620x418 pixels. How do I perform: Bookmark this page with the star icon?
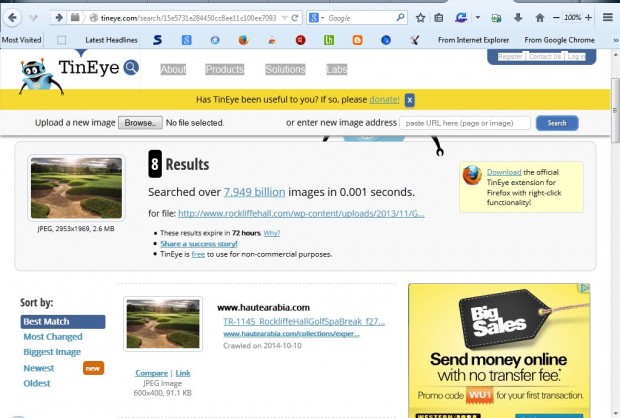[421, 18]
